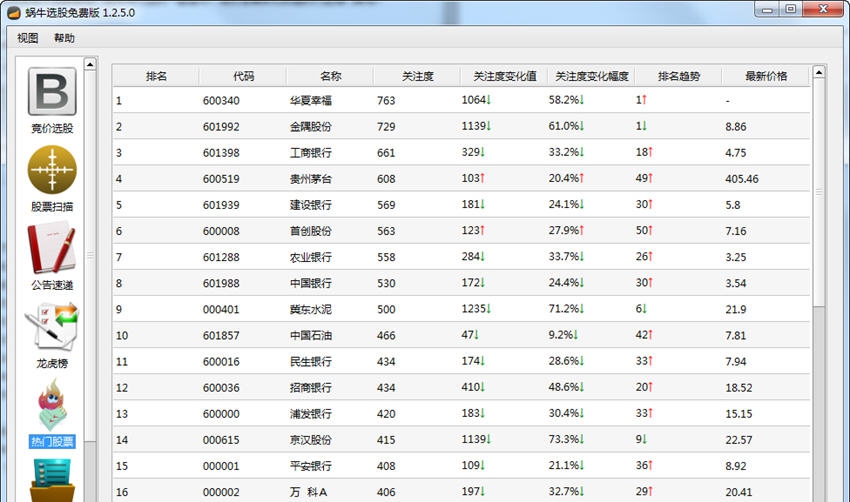The image size is (850, 502).
Task: Click the snail app icon in title bar
Action: coord(14,12)
